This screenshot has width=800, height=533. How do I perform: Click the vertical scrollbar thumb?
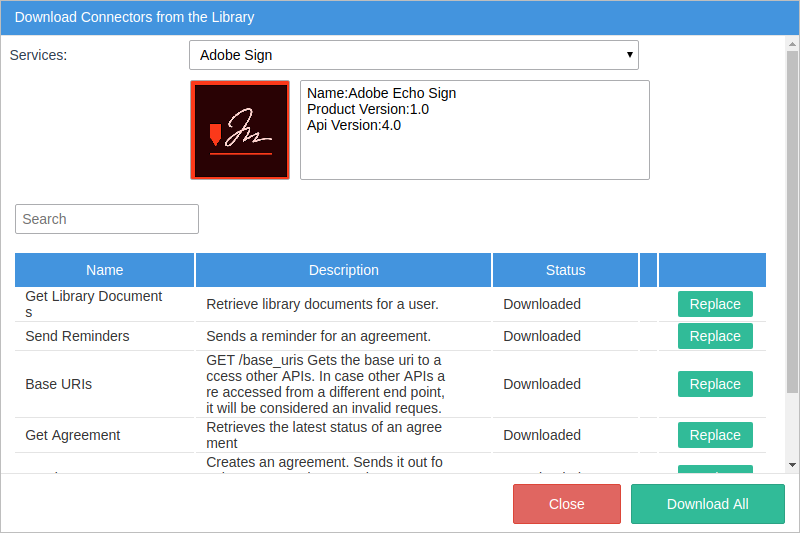[x=792, y=220]
